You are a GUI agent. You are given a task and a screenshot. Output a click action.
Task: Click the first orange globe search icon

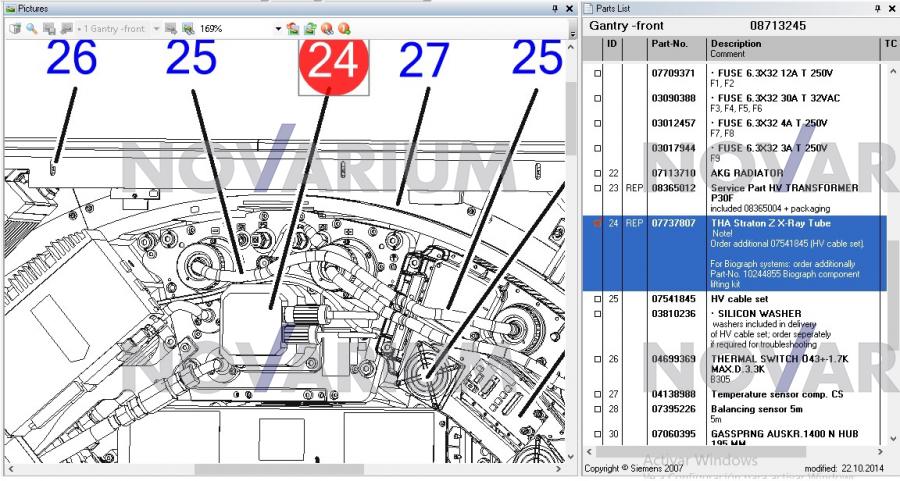pyautogui.click(x=327, y=29)
